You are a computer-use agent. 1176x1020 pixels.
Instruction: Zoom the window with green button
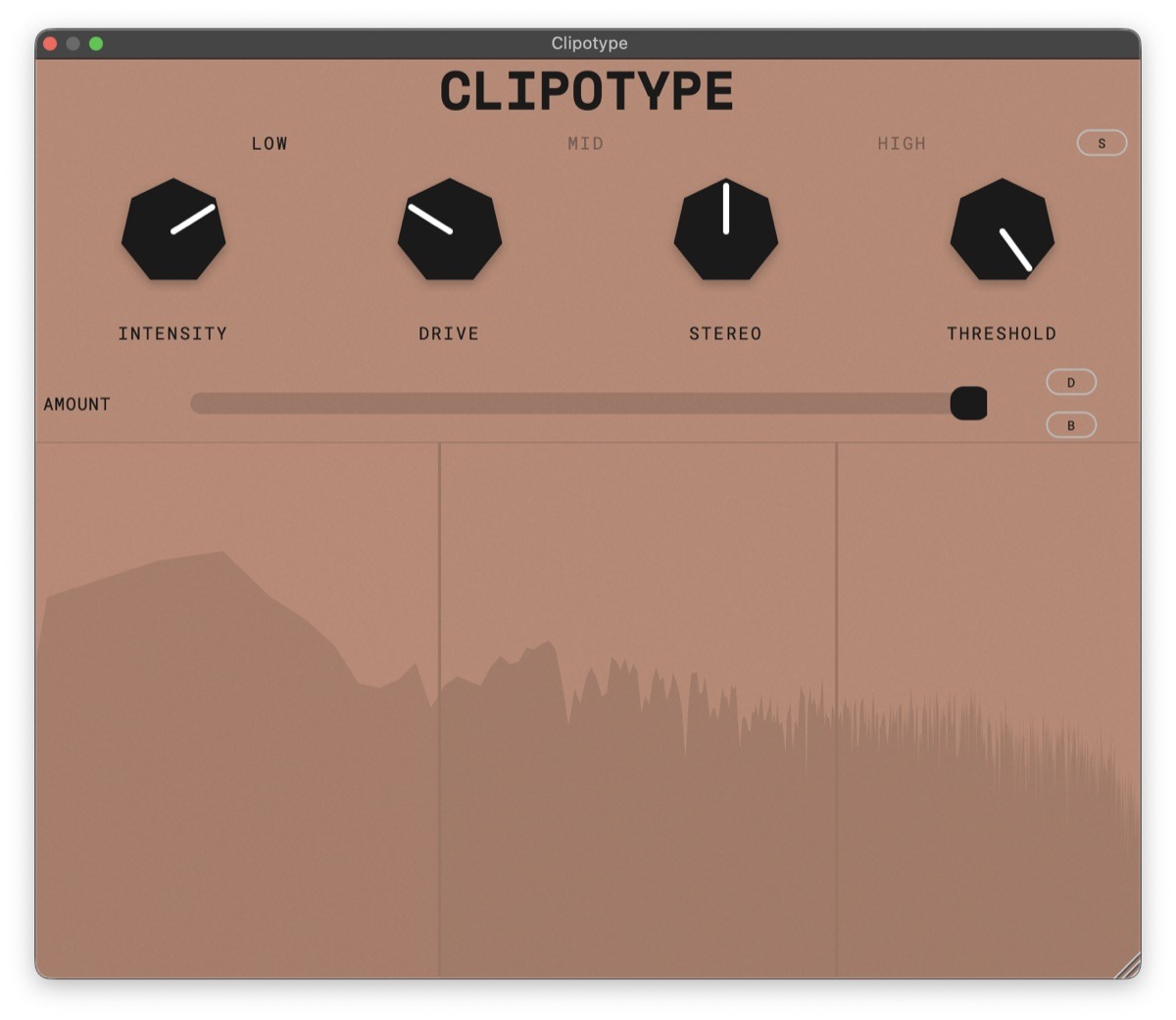pyautogui.click(x=96, y=43)
